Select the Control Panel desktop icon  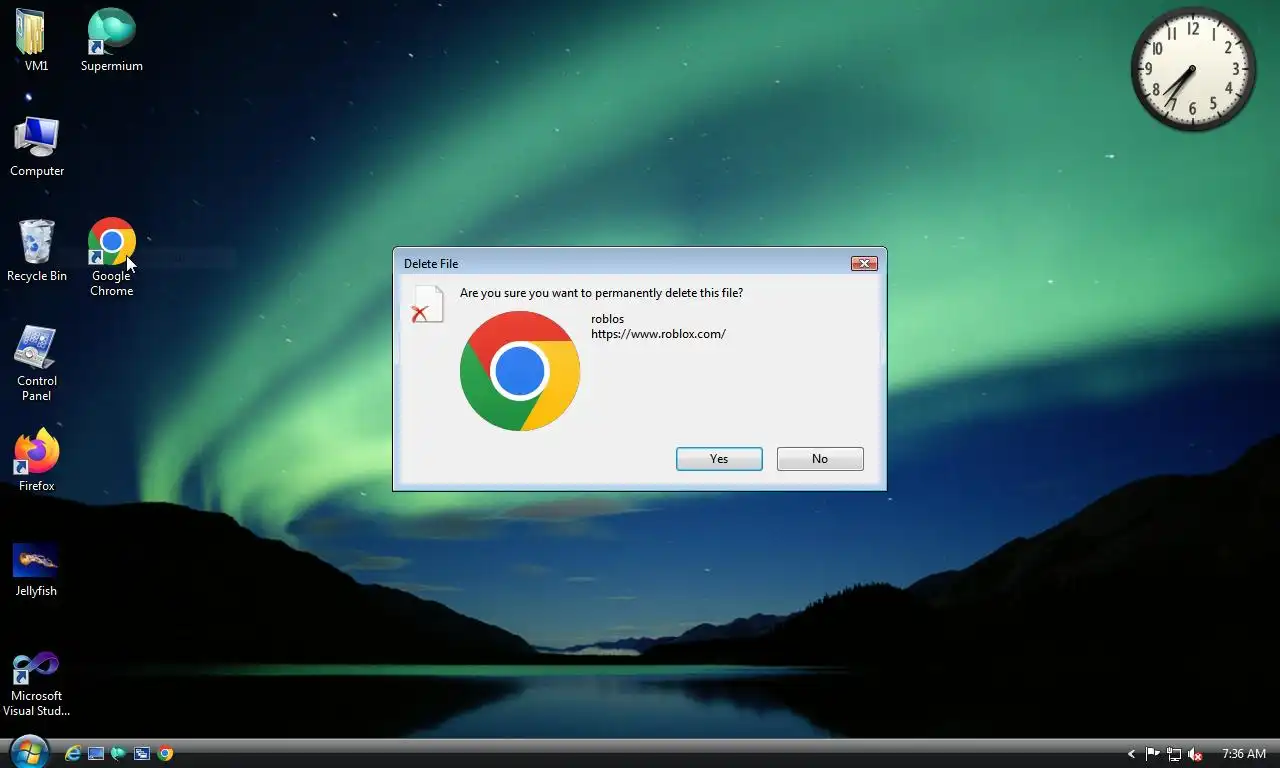tap(37, 363)
